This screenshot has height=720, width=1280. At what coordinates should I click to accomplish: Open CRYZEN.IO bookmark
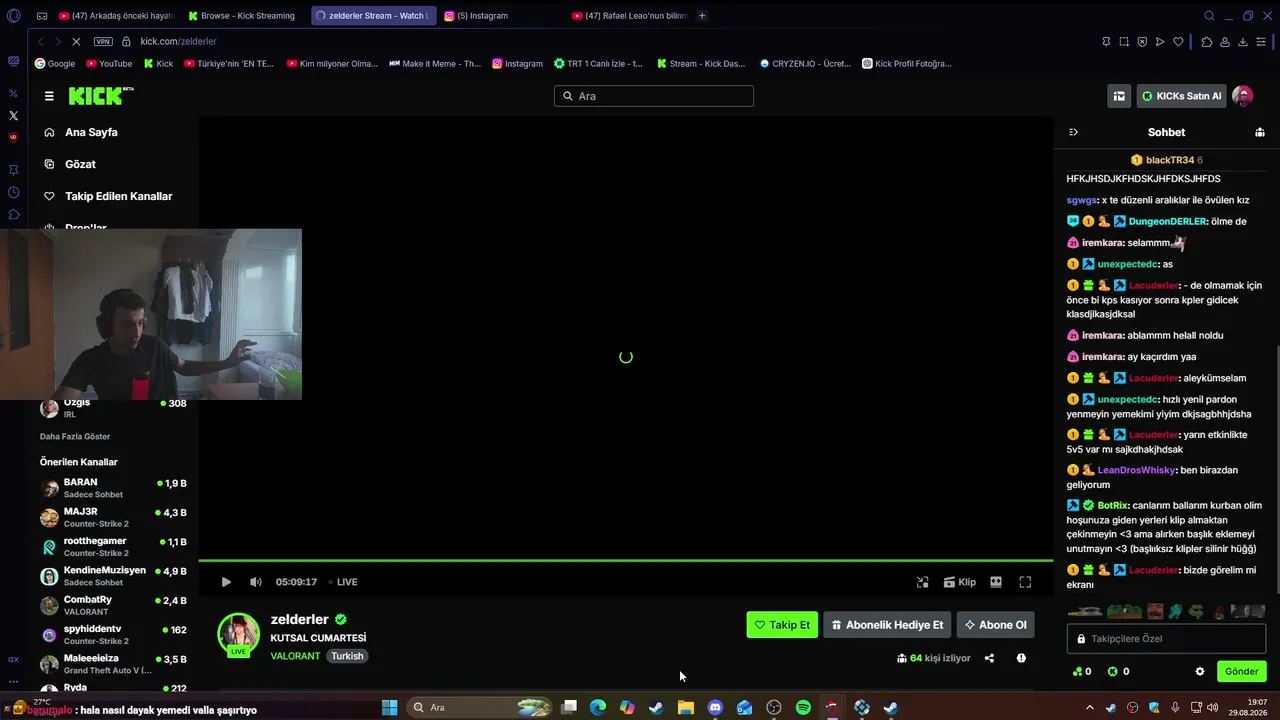[805, 63]
